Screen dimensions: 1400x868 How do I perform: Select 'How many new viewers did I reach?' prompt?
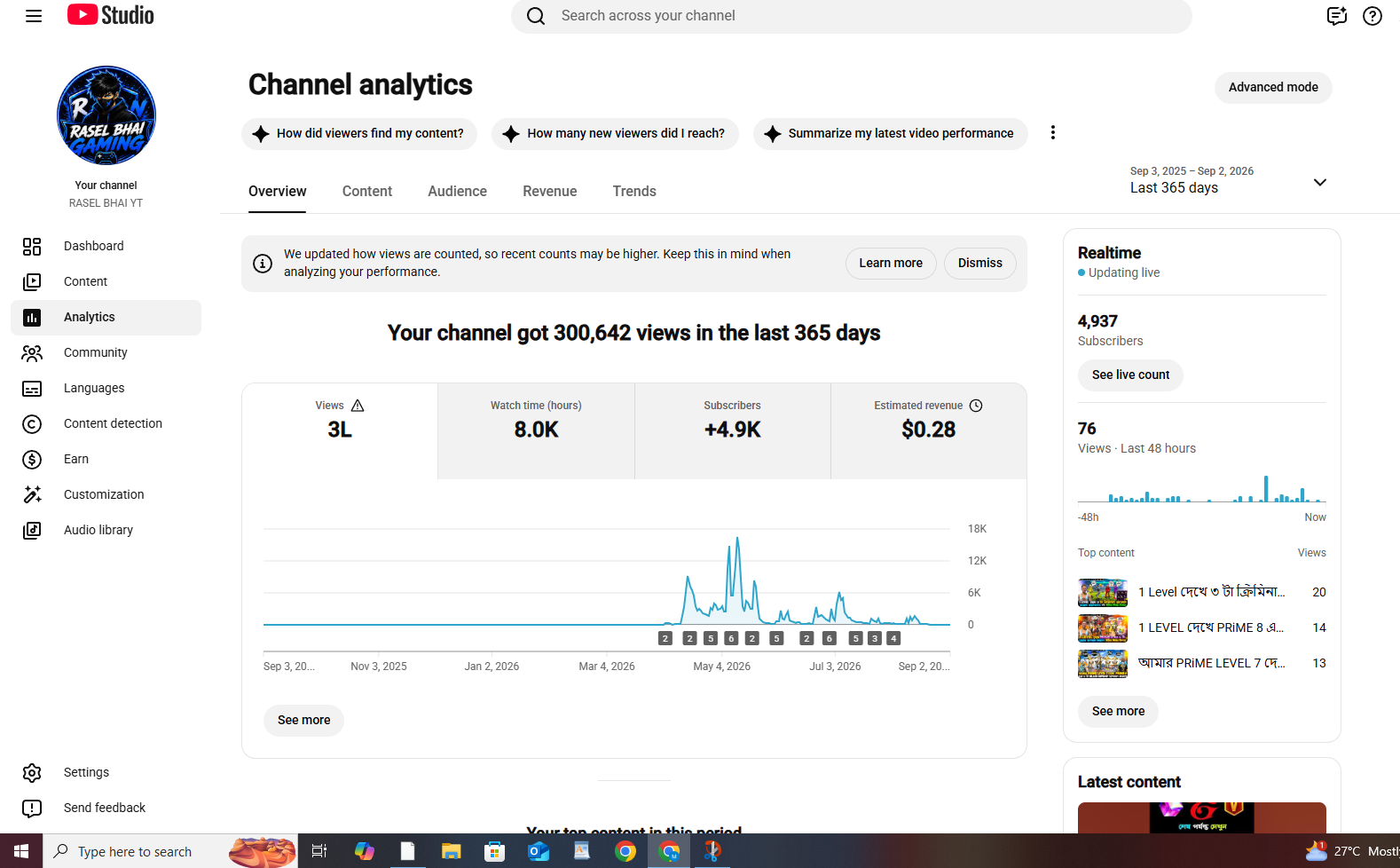click(x=615, y=133)
